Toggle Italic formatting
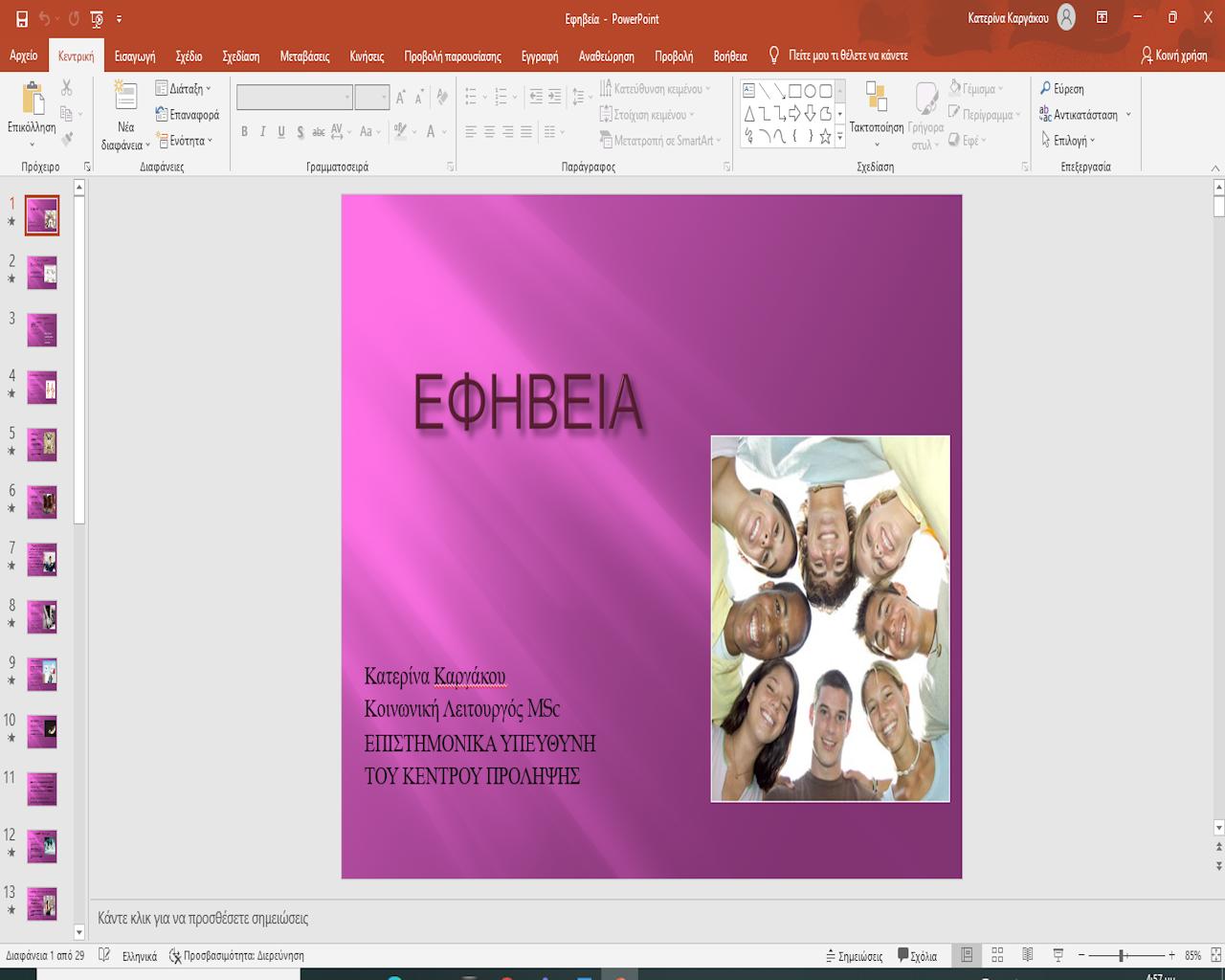 (262, 132)
